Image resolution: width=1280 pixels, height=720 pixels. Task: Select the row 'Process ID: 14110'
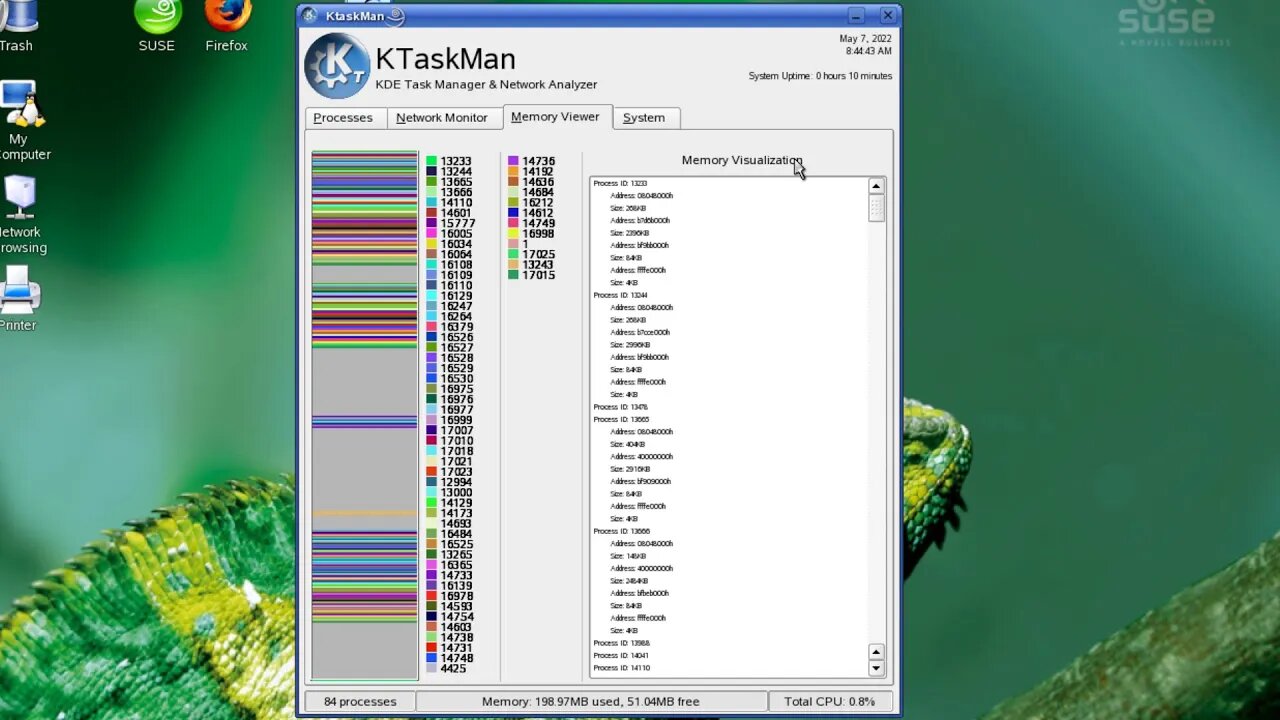click(620, 667)
